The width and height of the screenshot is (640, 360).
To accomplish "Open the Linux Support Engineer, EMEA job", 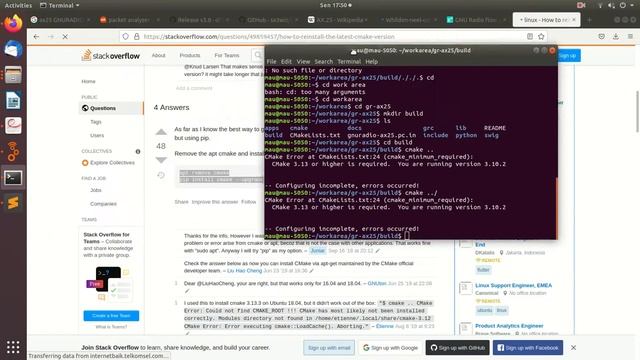I will tap(513, 285).
